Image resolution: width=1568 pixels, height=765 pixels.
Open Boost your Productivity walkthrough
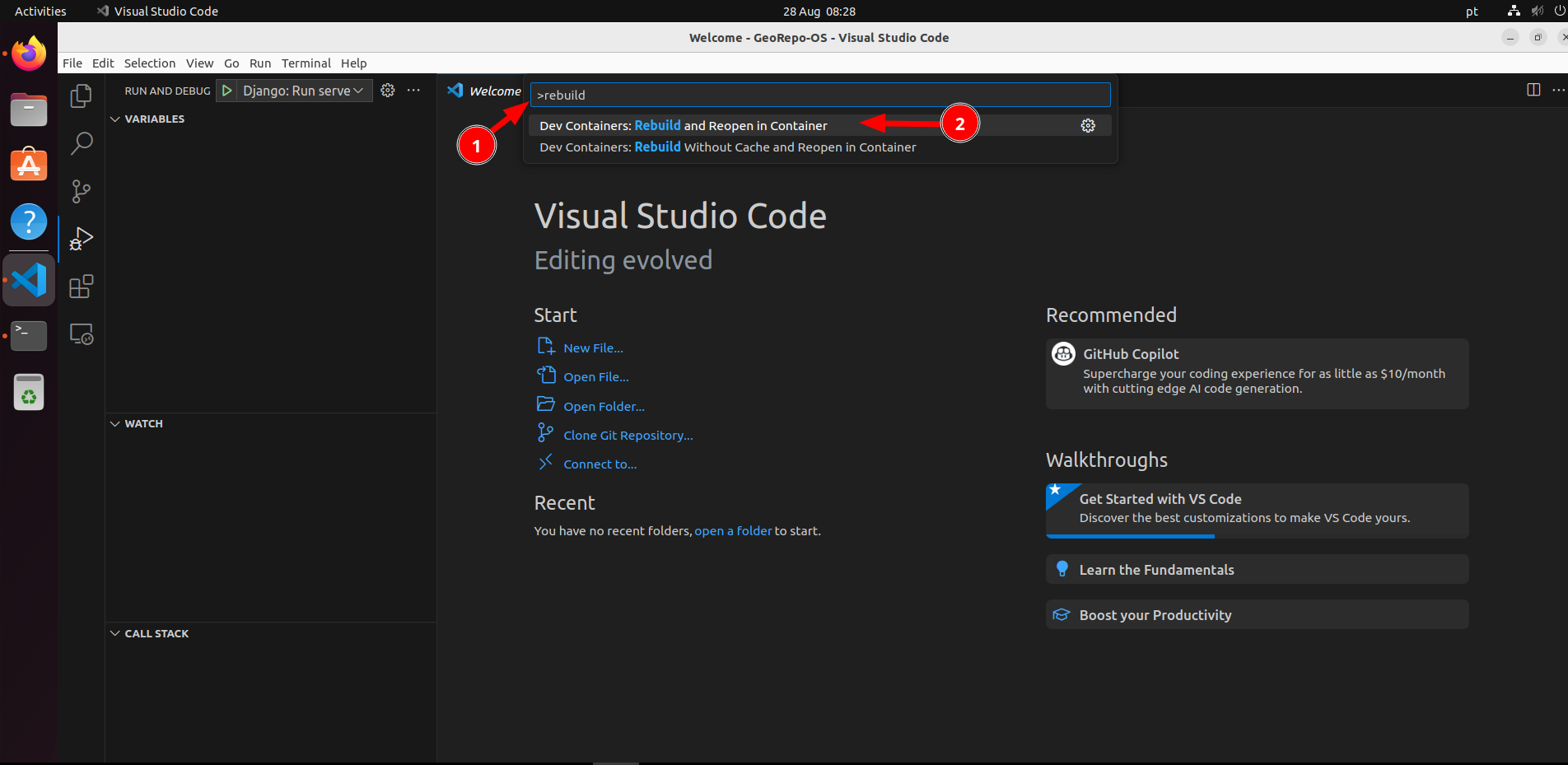click(x=1257, y=614)
